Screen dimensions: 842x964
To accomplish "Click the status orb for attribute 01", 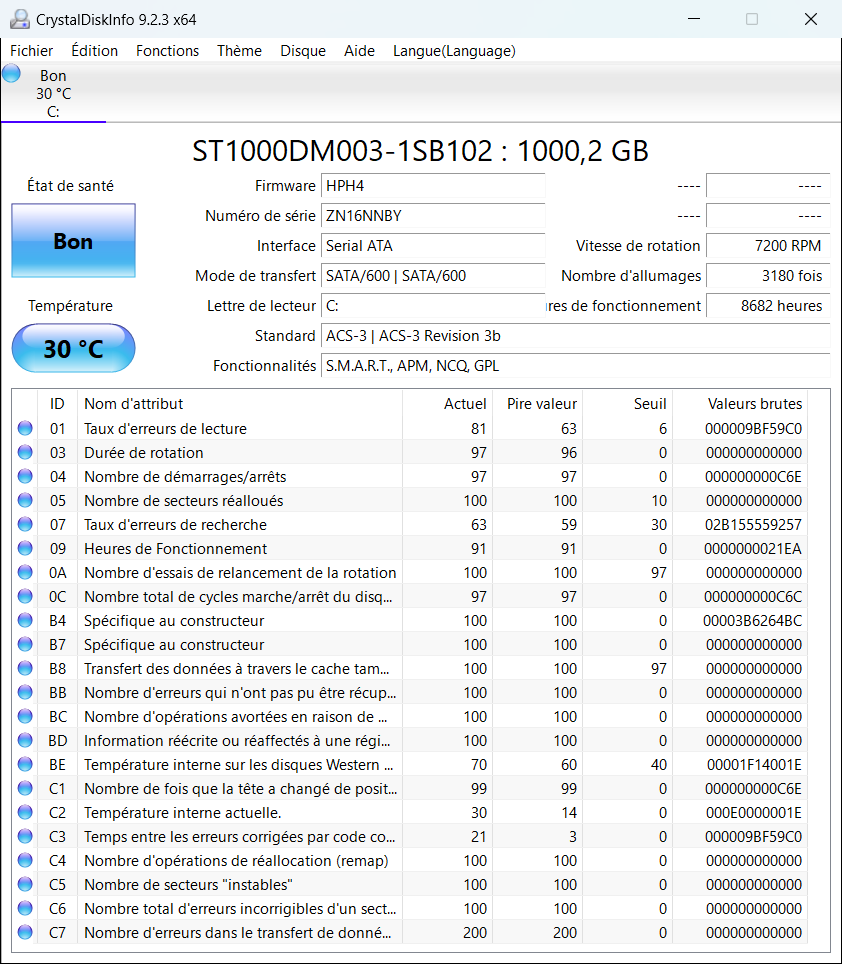I will pyautogui.click(x=25, y=428).
